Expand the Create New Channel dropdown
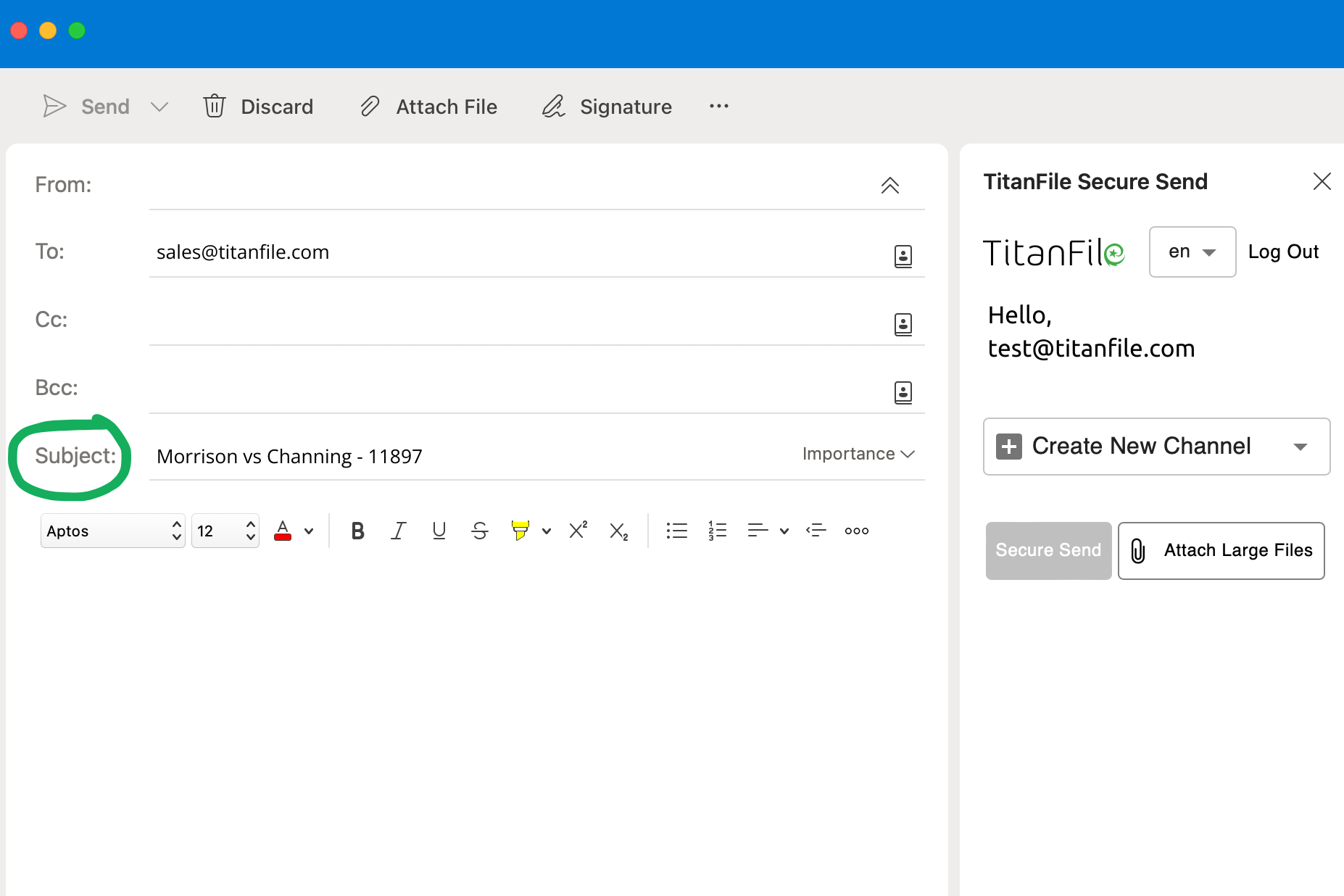This screenshot has width=1344, height=896. 1301,447
